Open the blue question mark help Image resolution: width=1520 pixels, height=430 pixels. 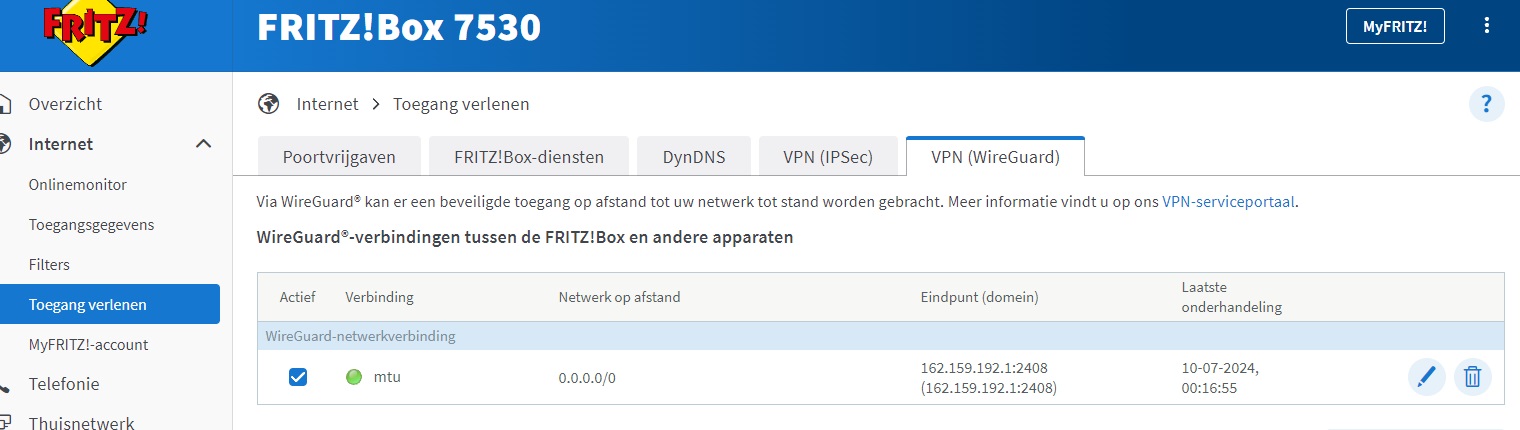tap(1486, 103)
